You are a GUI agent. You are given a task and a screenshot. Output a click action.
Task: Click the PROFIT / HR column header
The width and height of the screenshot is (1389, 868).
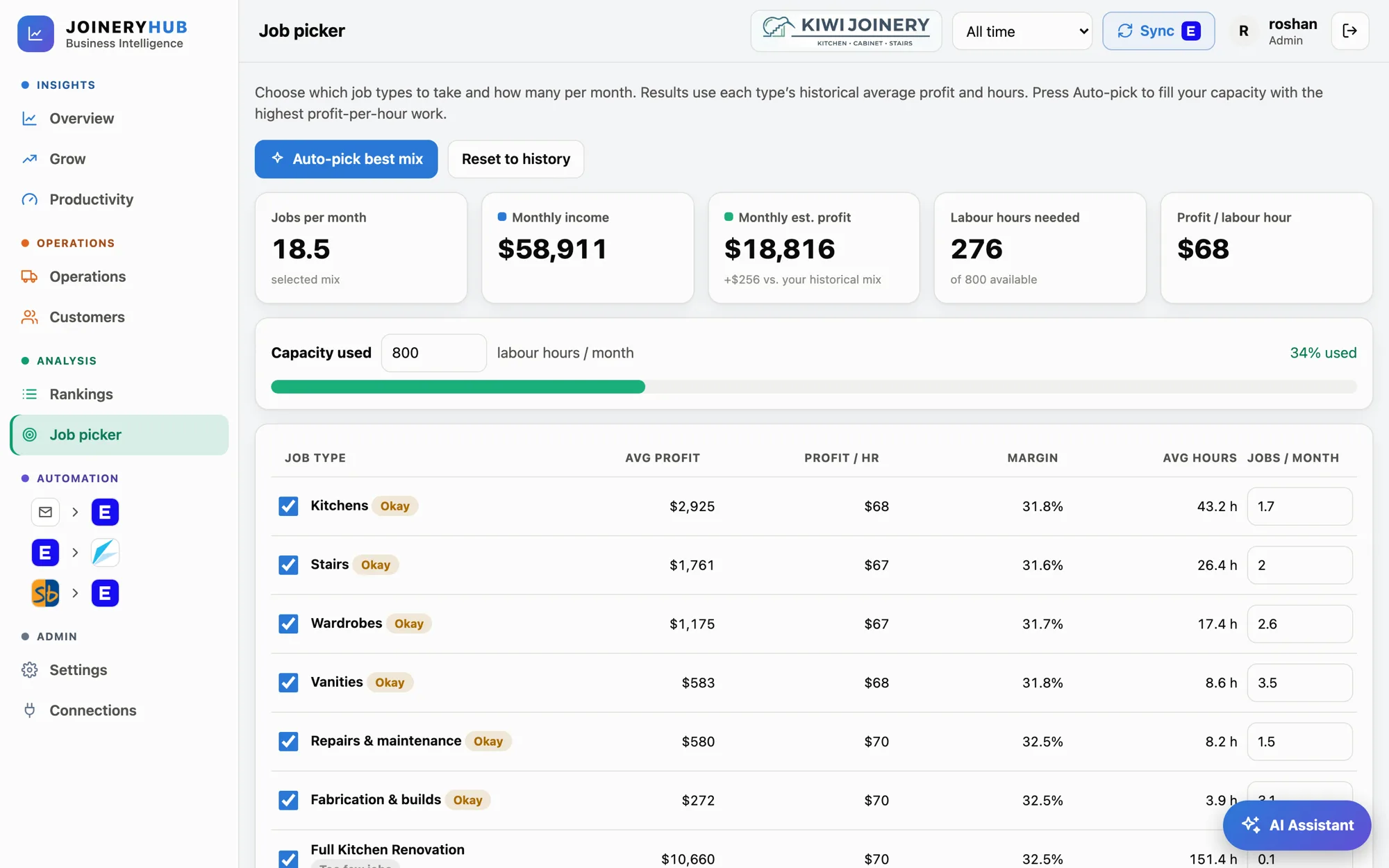tap(841, 458)
